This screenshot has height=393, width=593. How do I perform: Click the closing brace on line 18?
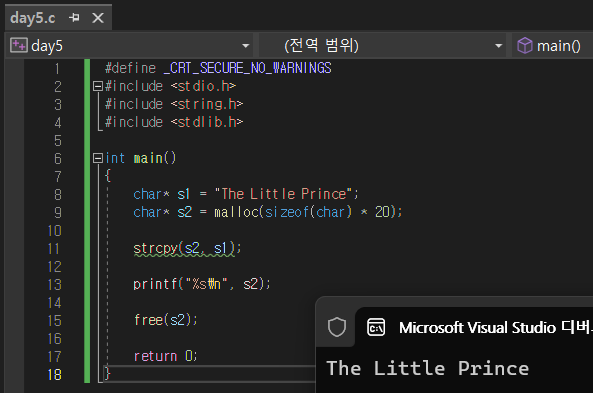click(108, 374)
